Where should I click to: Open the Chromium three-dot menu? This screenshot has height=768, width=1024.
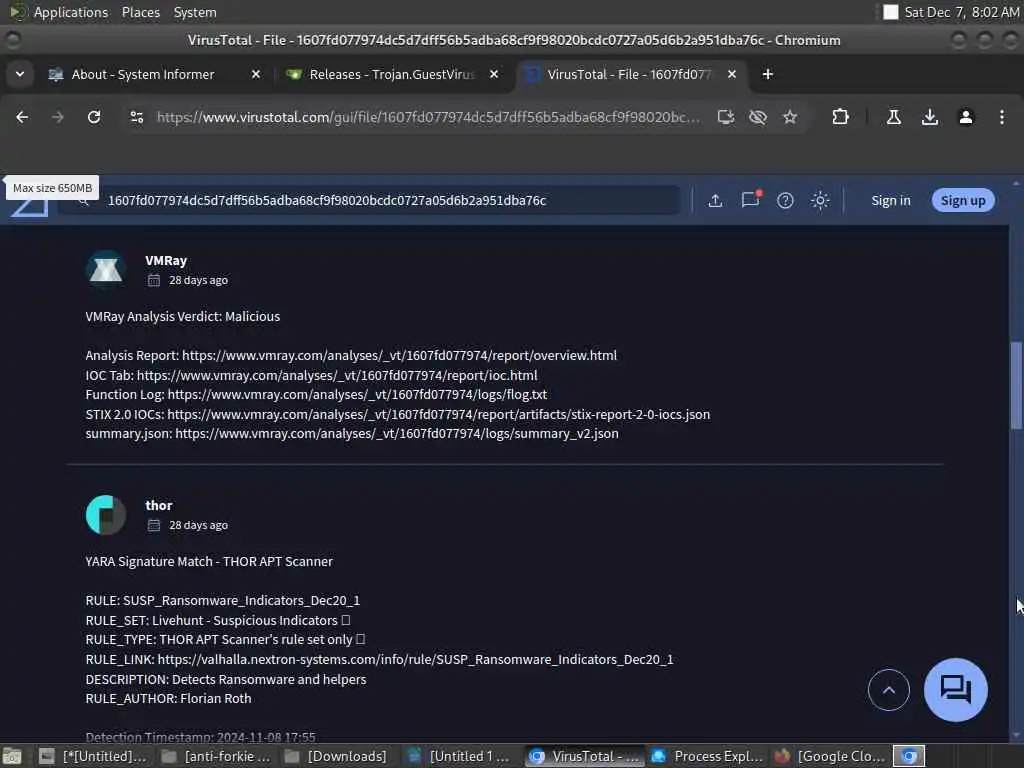1002,117
